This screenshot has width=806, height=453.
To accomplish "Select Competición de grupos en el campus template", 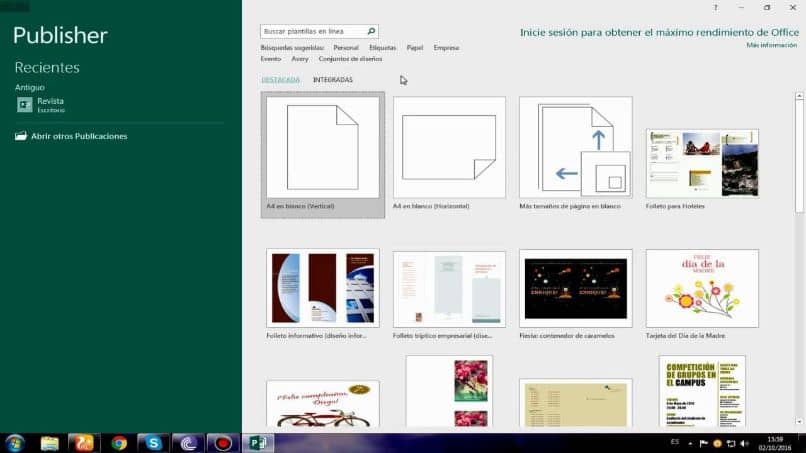I will pyautogui.click(x=702, y=391).
